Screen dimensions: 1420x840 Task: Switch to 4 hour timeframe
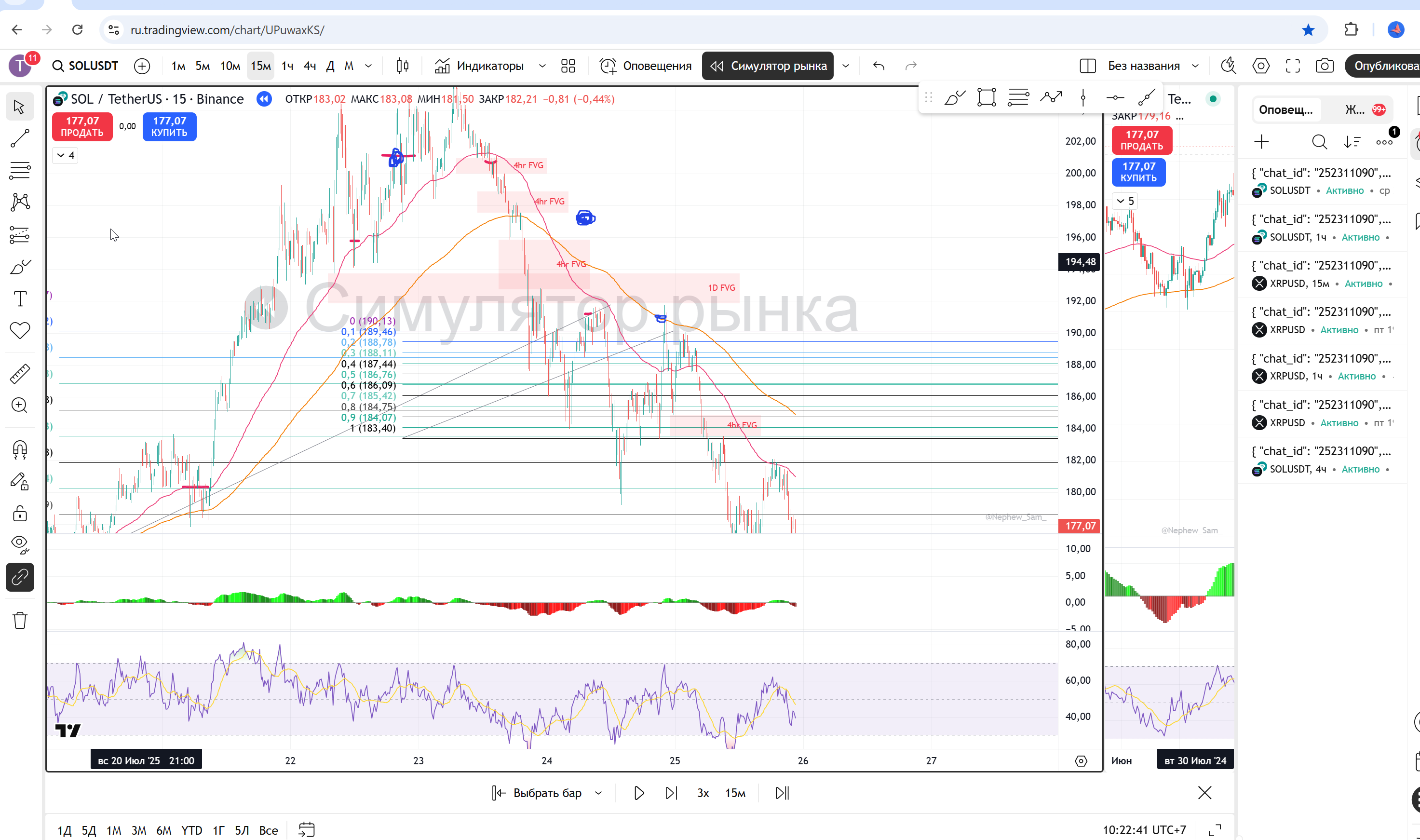(310, 66)
